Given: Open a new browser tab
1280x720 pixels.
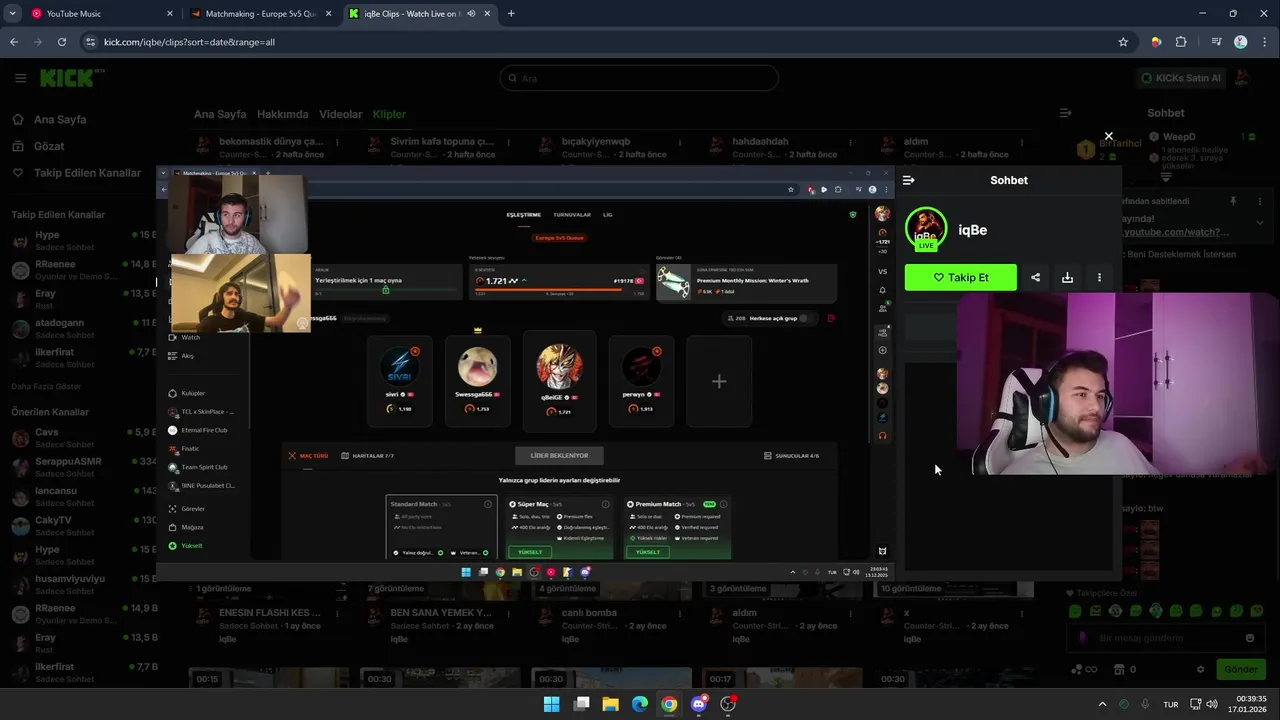Looking at the screenshot, I should point(511,14).
